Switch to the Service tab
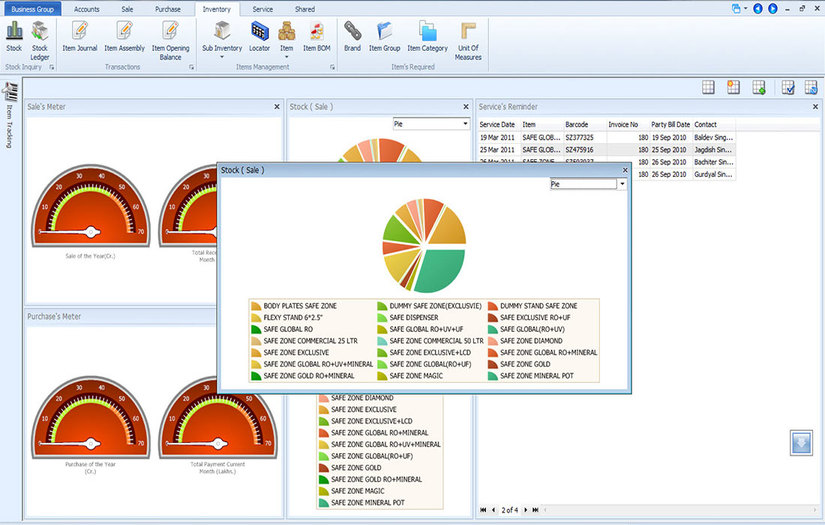Screen dimensions: 825x525 click(263, 9)
